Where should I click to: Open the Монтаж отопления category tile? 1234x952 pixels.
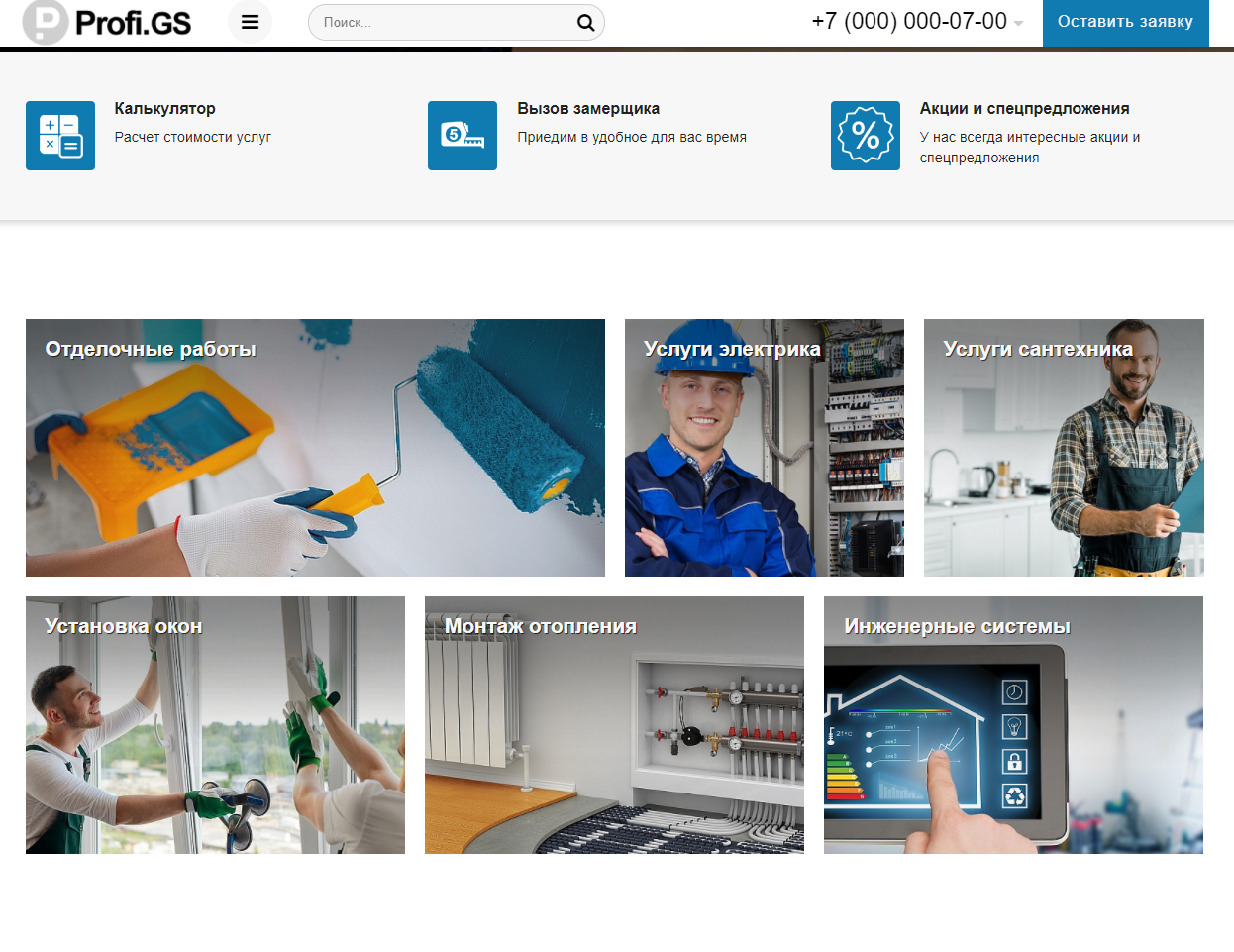614,725
